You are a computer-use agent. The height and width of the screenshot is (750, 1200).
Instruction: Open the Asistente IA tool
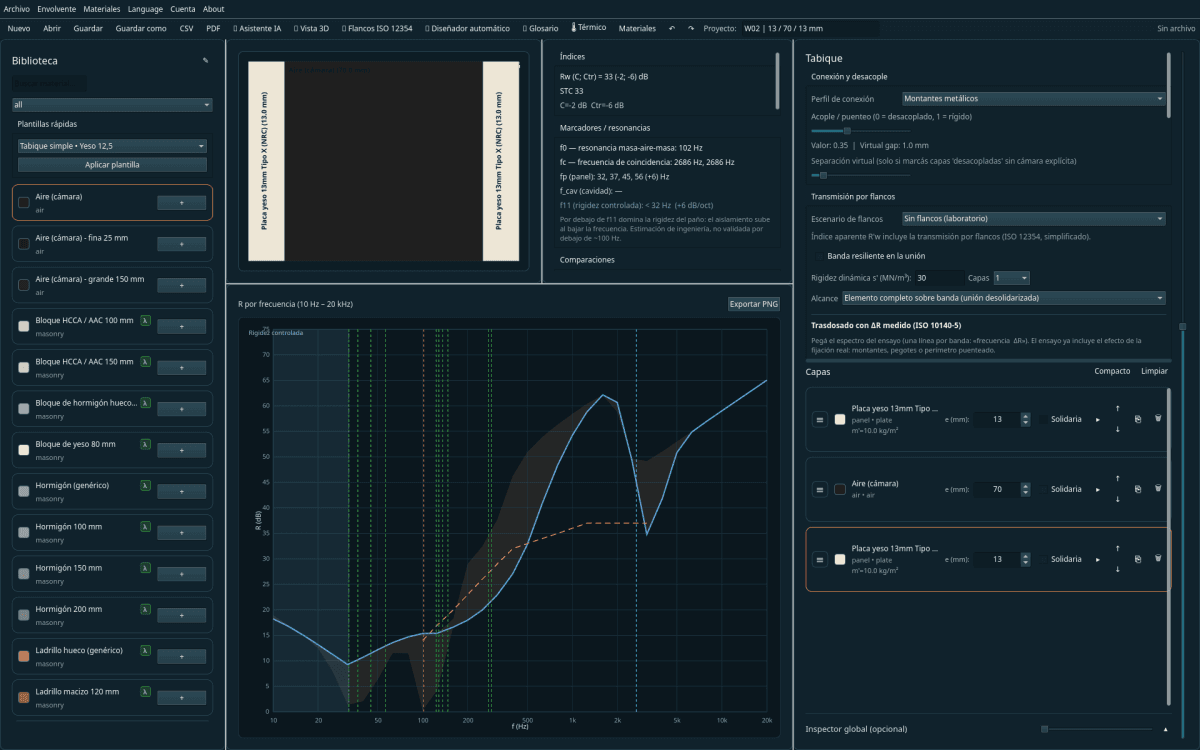click(x=257, y=28)
